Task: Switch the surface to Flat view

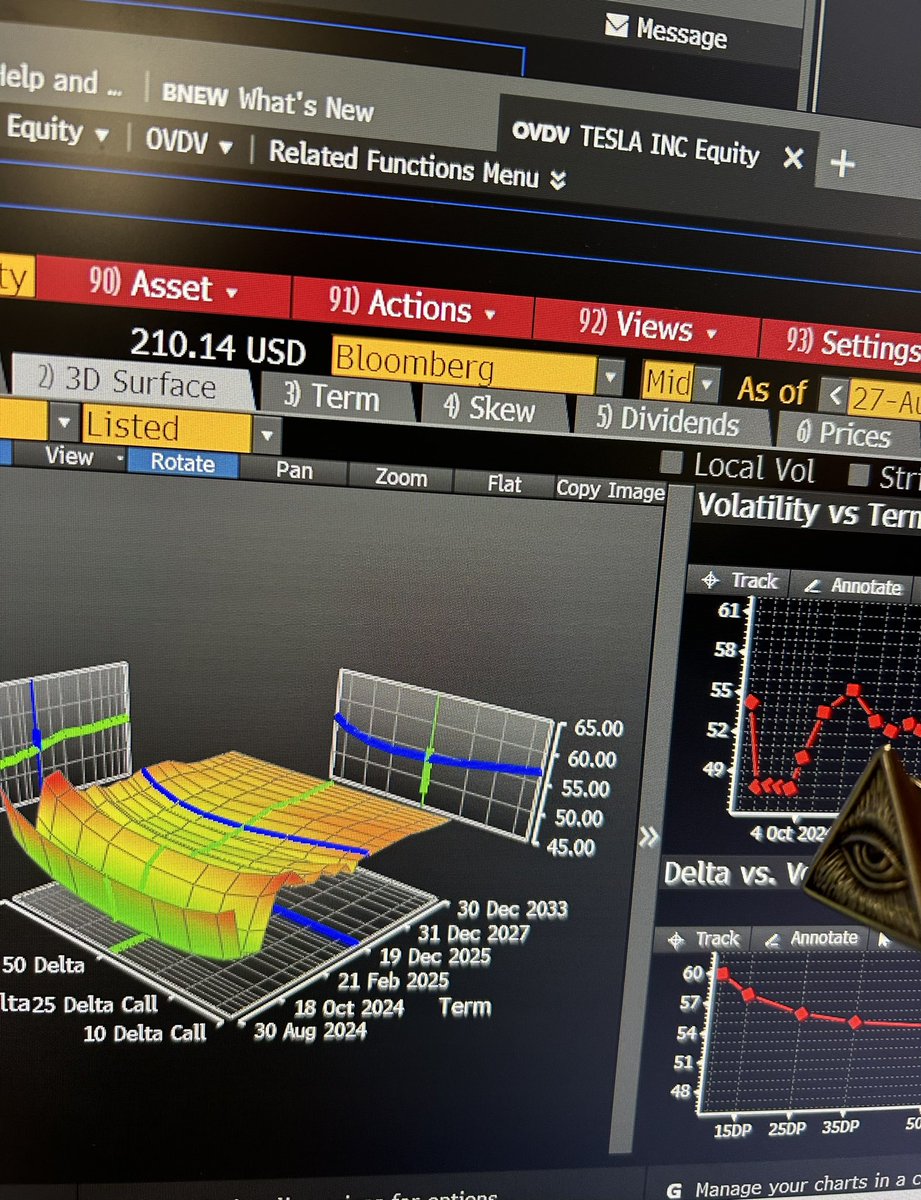Action: pyautogui.click(x=503, y=483)
